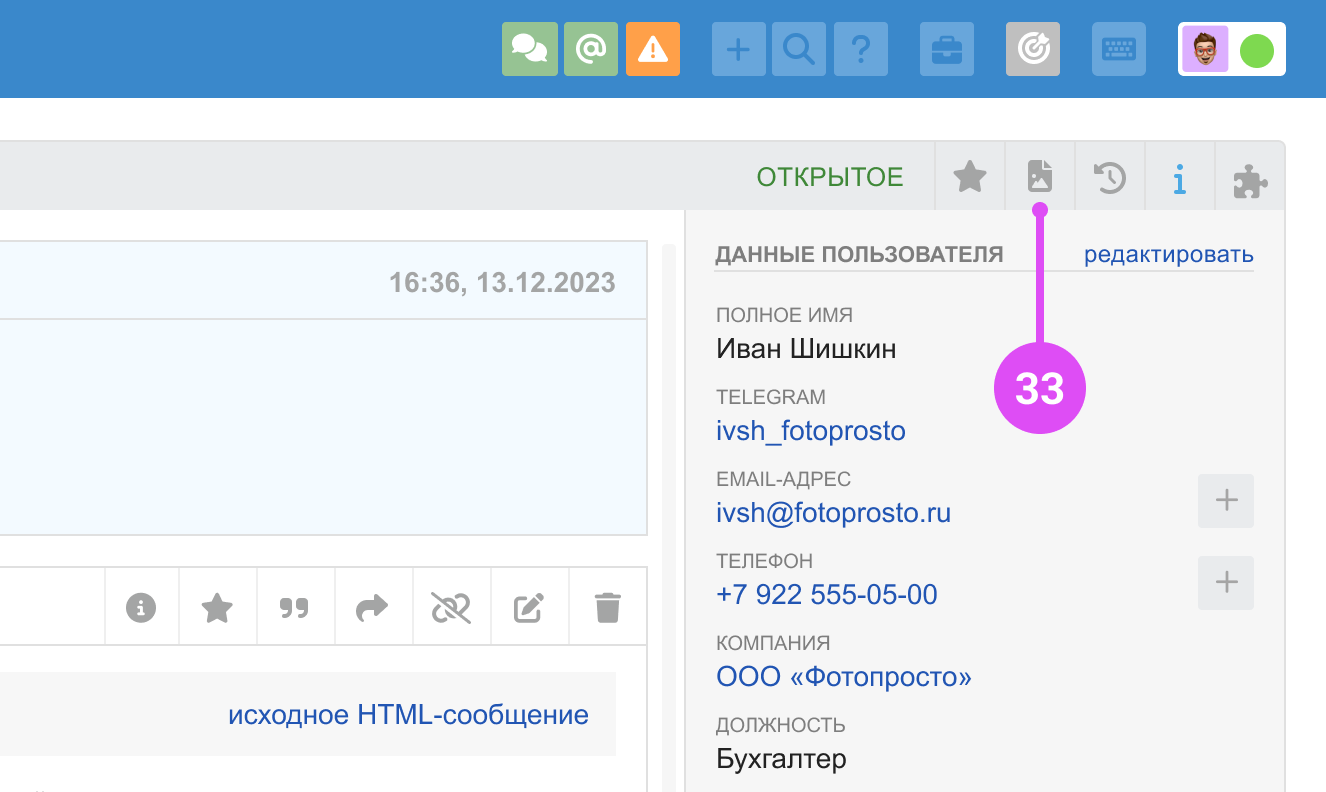
Task: Click the редактировать link
Action: click(1168, 255)
